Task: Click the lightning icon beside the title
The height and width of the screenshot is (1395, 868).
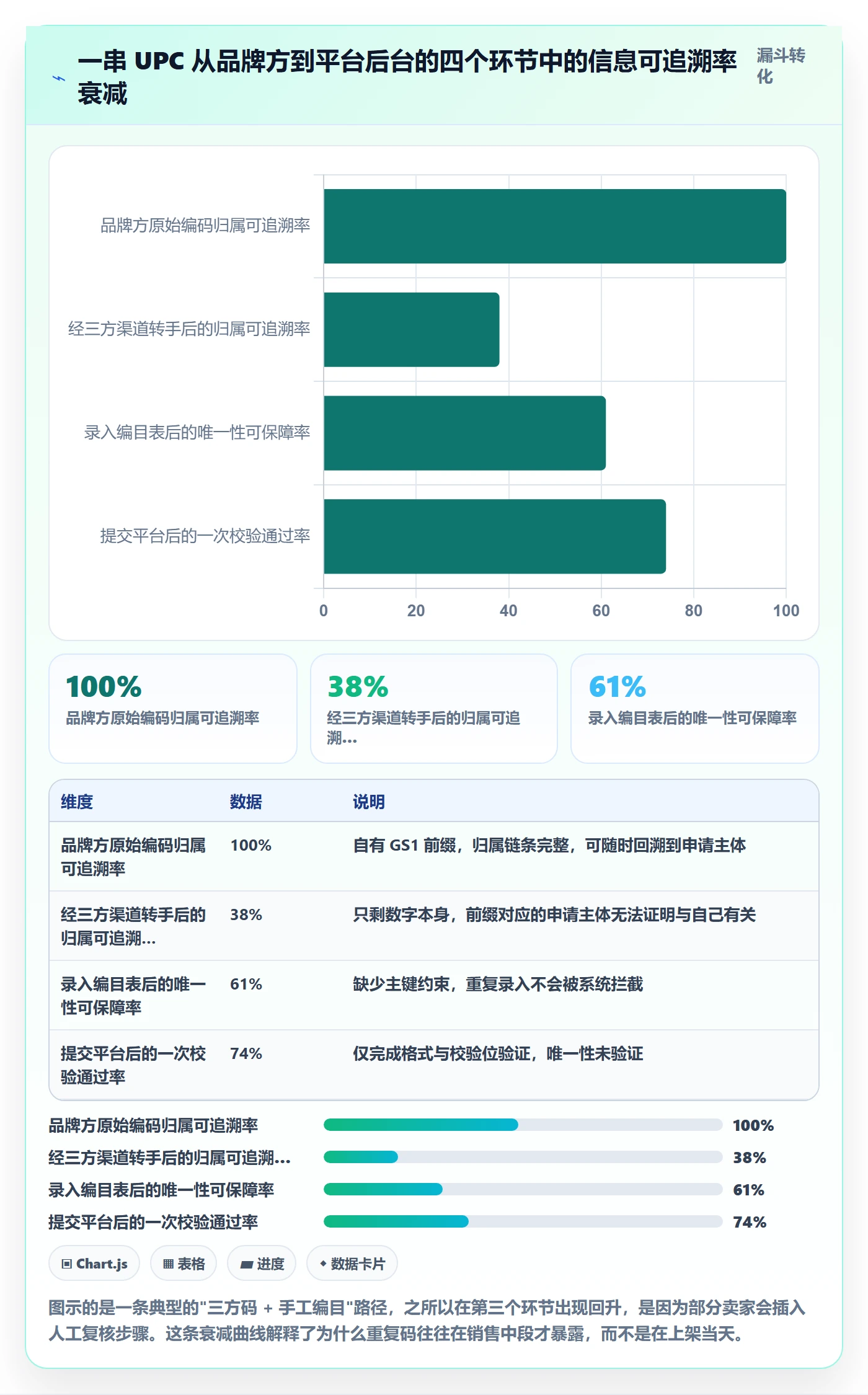Action: click(x=59, y=78)
